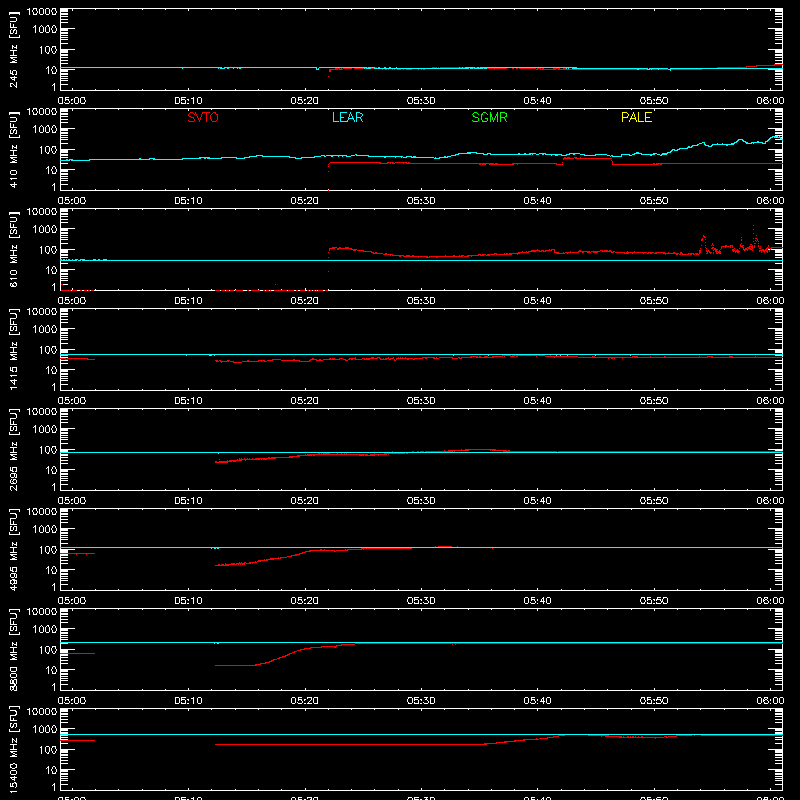
Task: Click 05:10 time label under 8800 MHz plot
Action: pos(188,701)
